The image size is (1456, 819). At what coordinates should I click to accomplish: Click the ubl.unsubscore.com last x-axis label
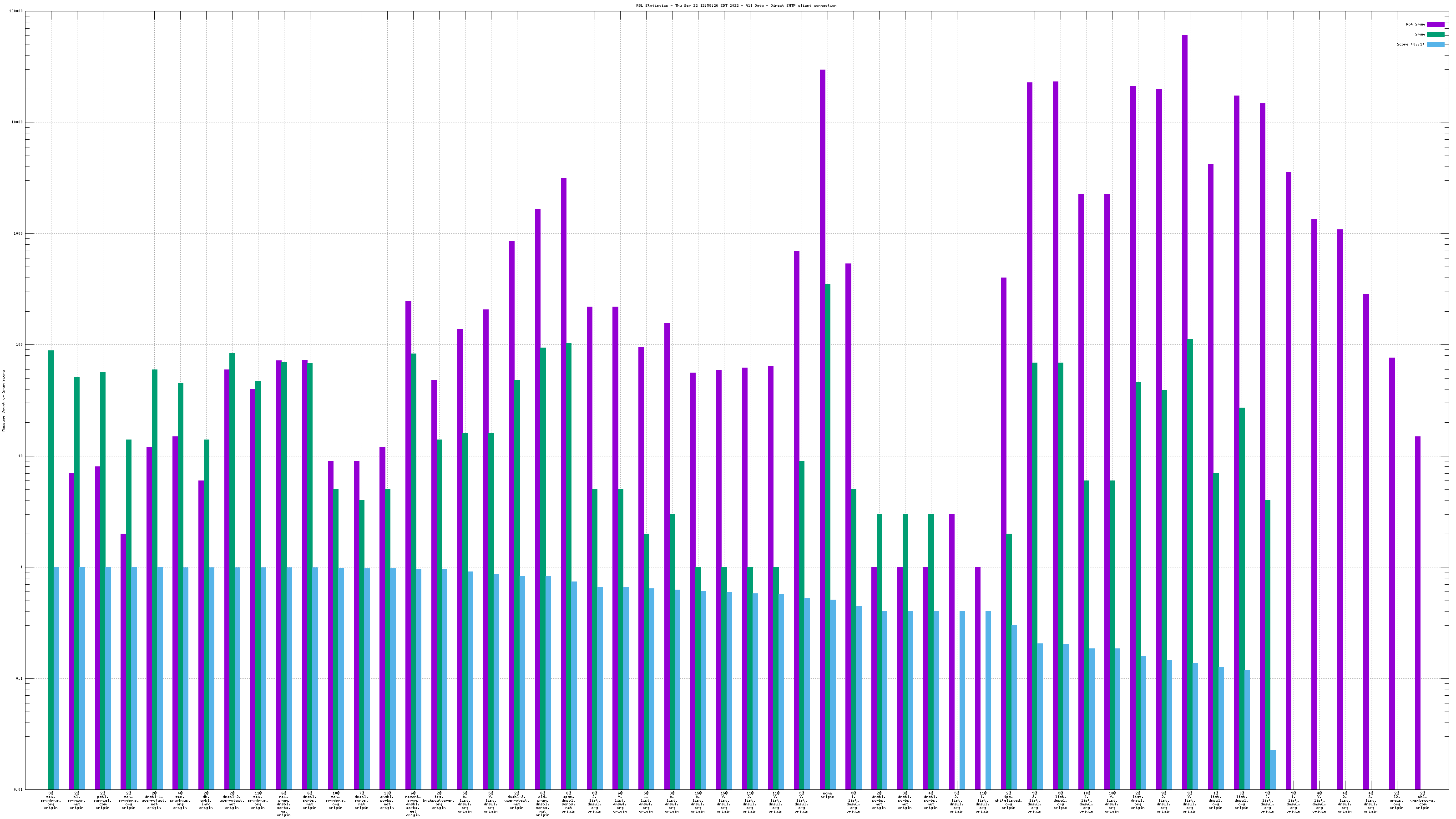click(1422, 800)
